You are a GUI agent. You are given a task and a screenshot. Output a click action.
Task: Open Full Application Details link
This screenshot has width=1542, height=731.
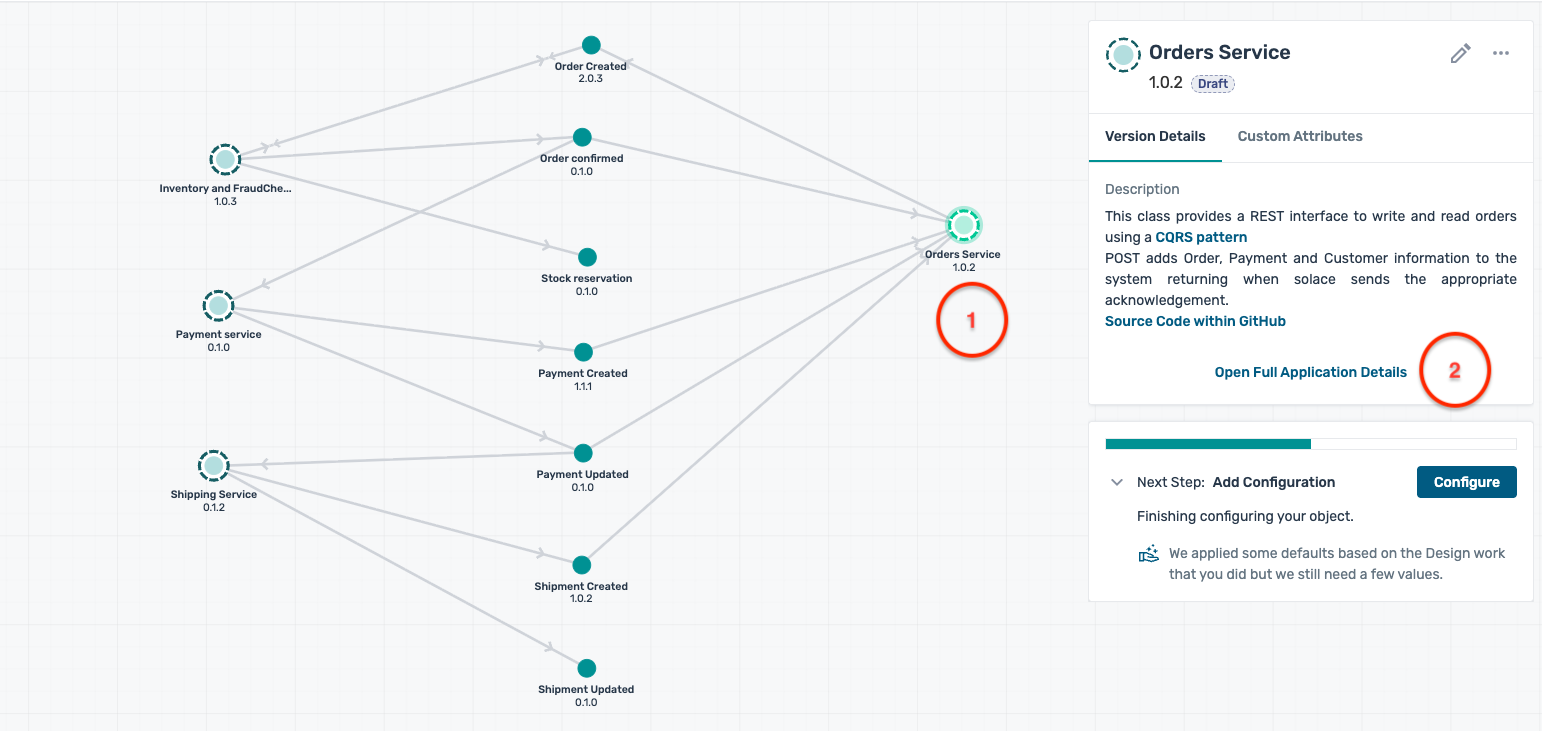click(x=1310, y=372)
